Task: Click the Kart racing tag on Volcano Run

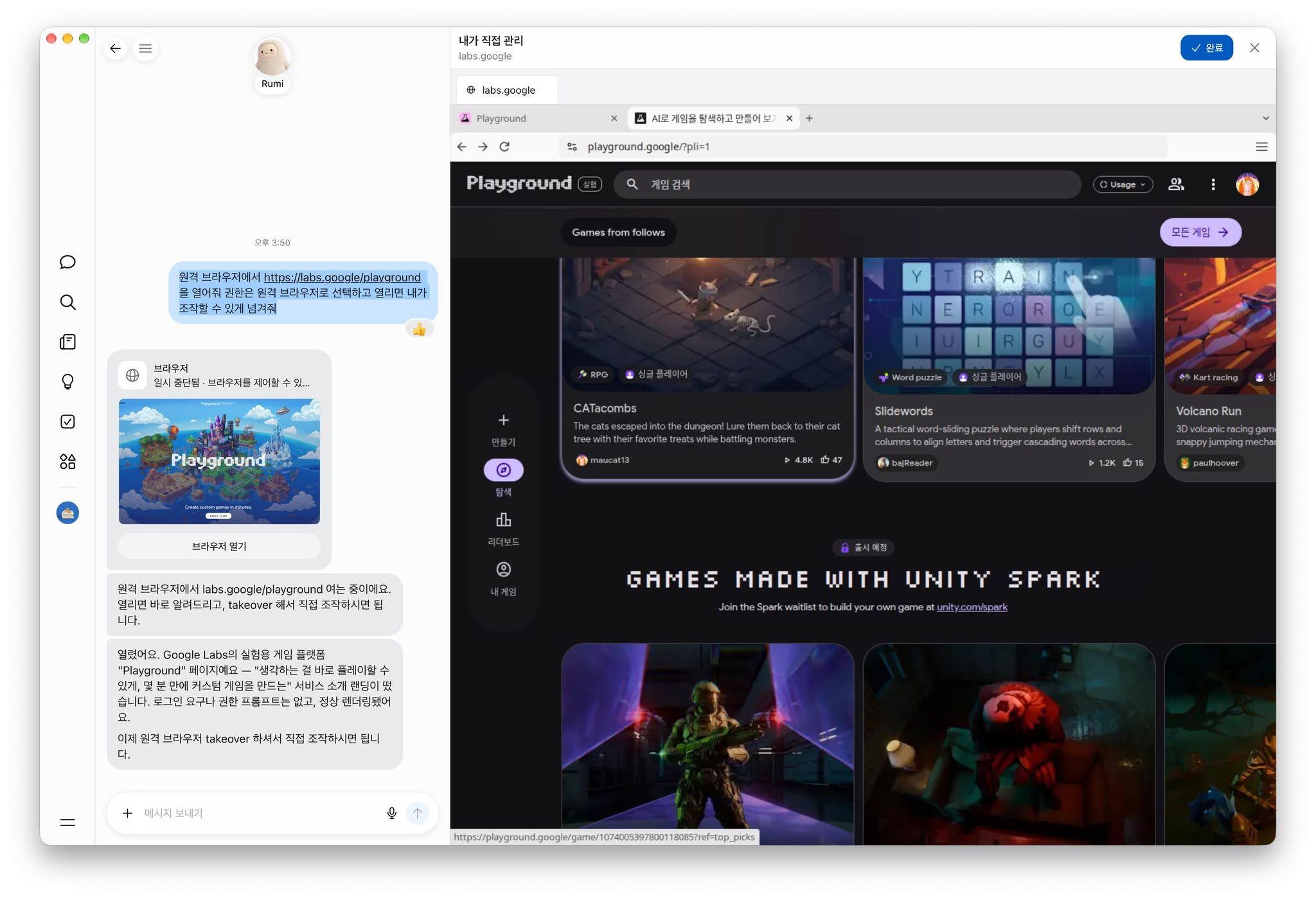Action: point(1209,377)
